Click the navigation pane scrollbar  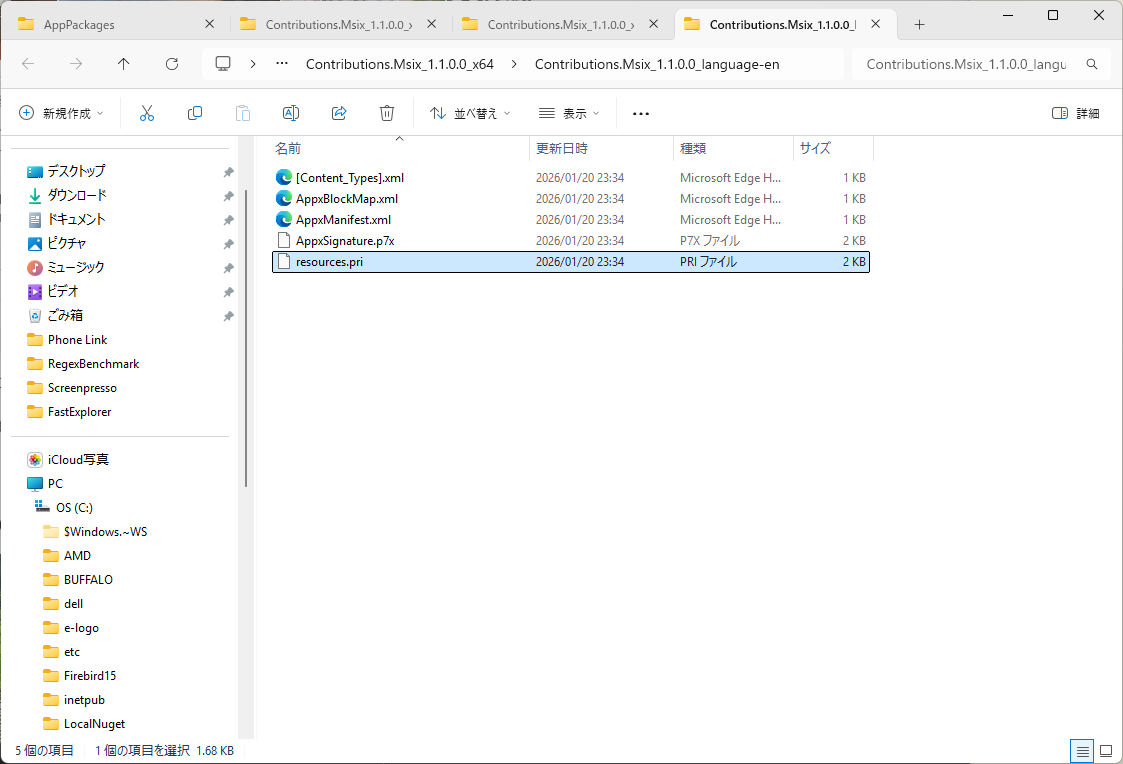(x=246, y=338)
